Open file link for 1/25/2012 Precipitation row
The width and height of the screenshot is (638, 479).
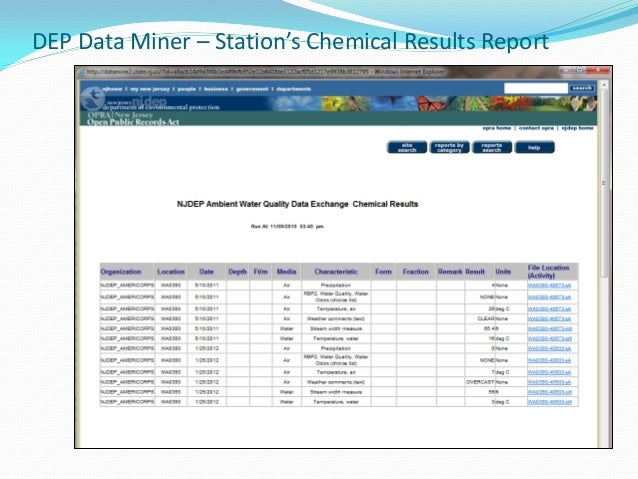click(x=549, y=348)
